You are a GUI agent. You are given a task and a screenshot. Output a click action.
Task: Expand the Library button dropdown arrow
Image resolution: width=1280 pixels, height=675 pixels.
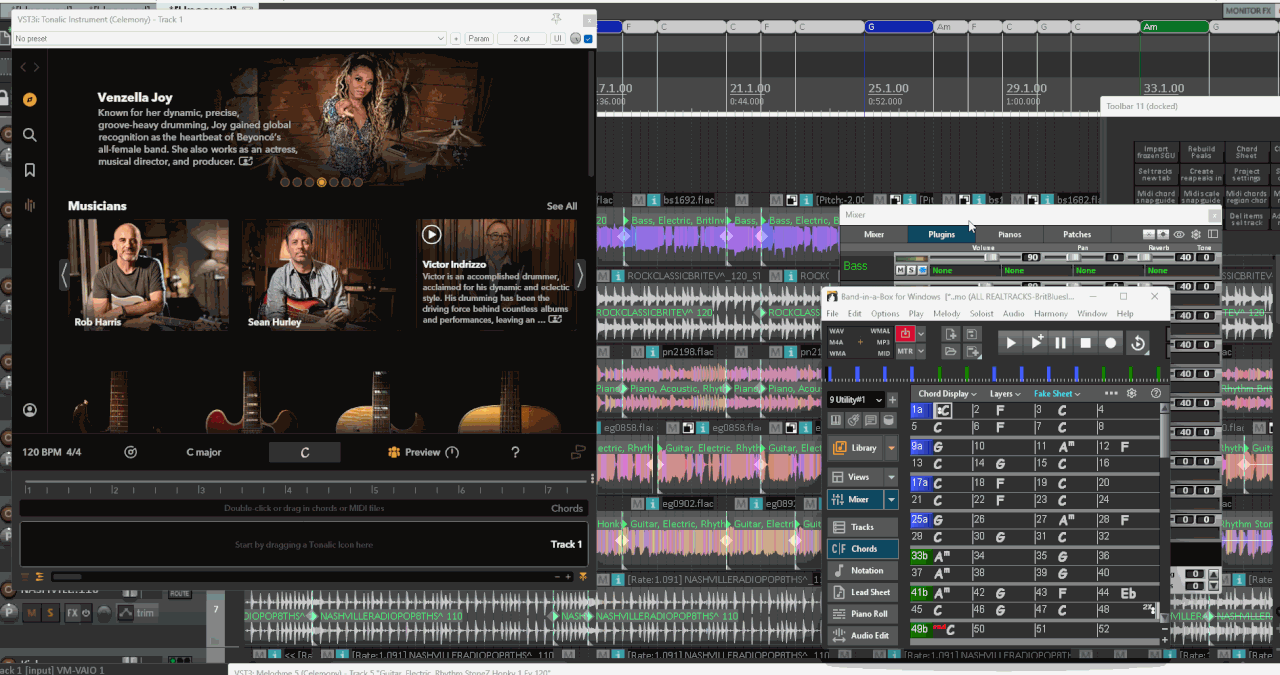point(892,448)
